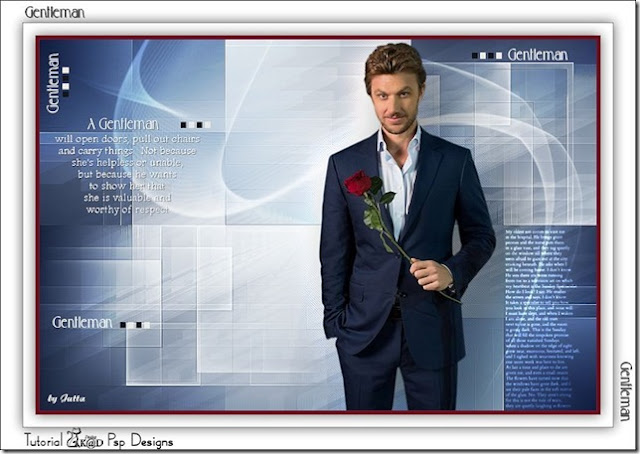Click the line 'worthy of respect'

(127, 210)
